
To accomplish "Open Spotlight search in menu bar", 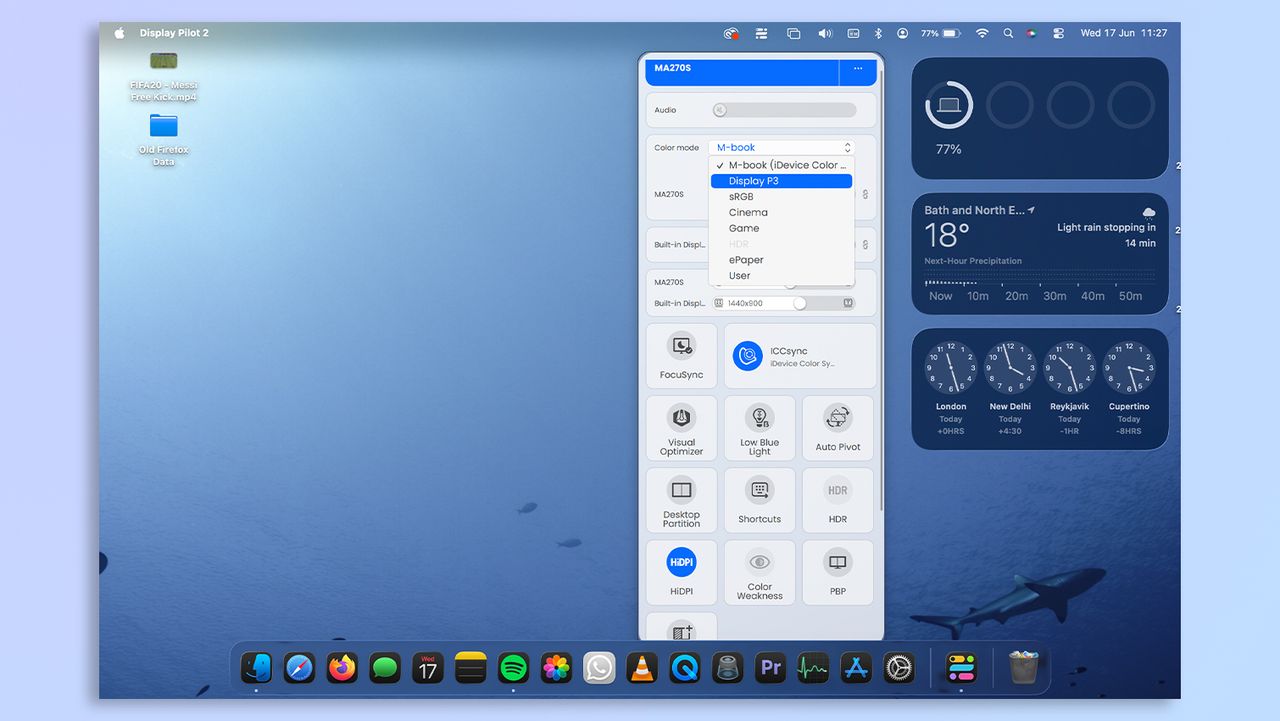I will 1008,33.
